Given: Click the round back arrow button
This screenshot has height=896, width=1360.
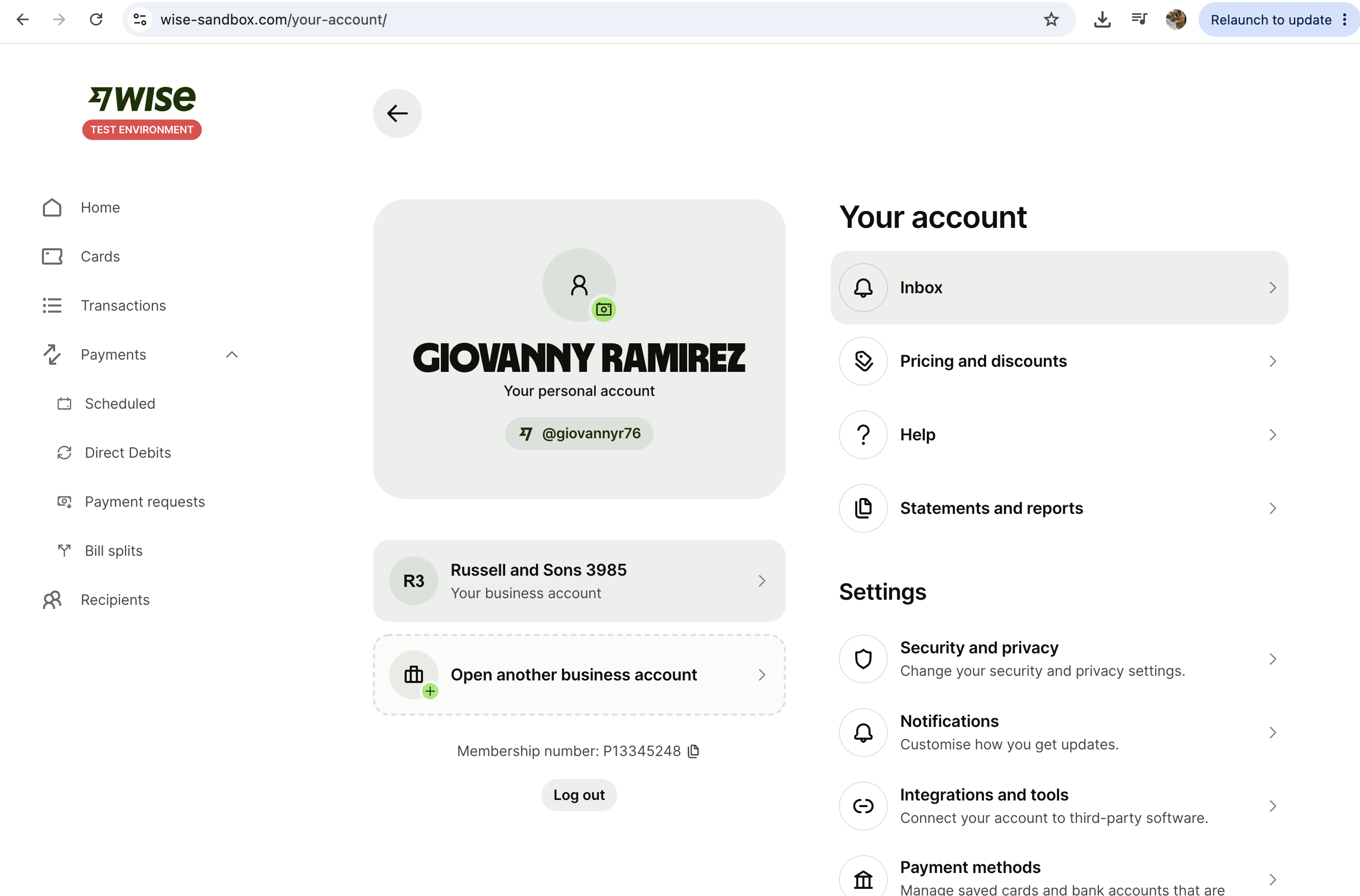Looking at the screenshot, I should (397, 113).
